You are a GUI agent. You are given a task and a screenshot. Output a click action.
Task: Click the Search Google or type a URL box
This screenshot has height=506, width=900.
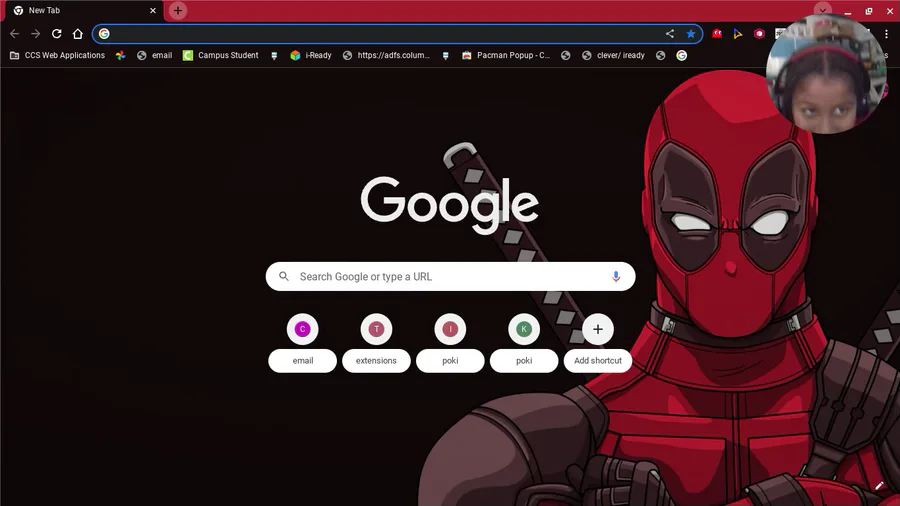[x=451, y=277]
